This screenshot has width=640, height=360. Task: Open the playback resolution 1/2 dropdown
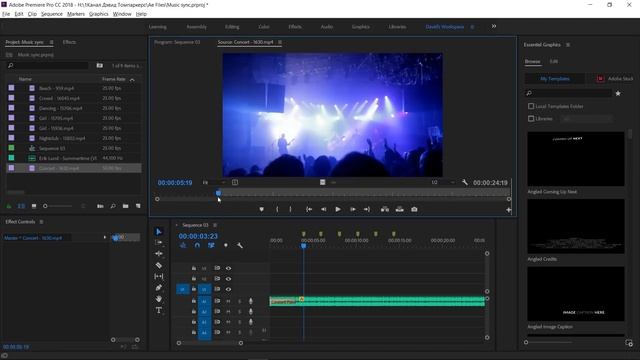point(443,182)
